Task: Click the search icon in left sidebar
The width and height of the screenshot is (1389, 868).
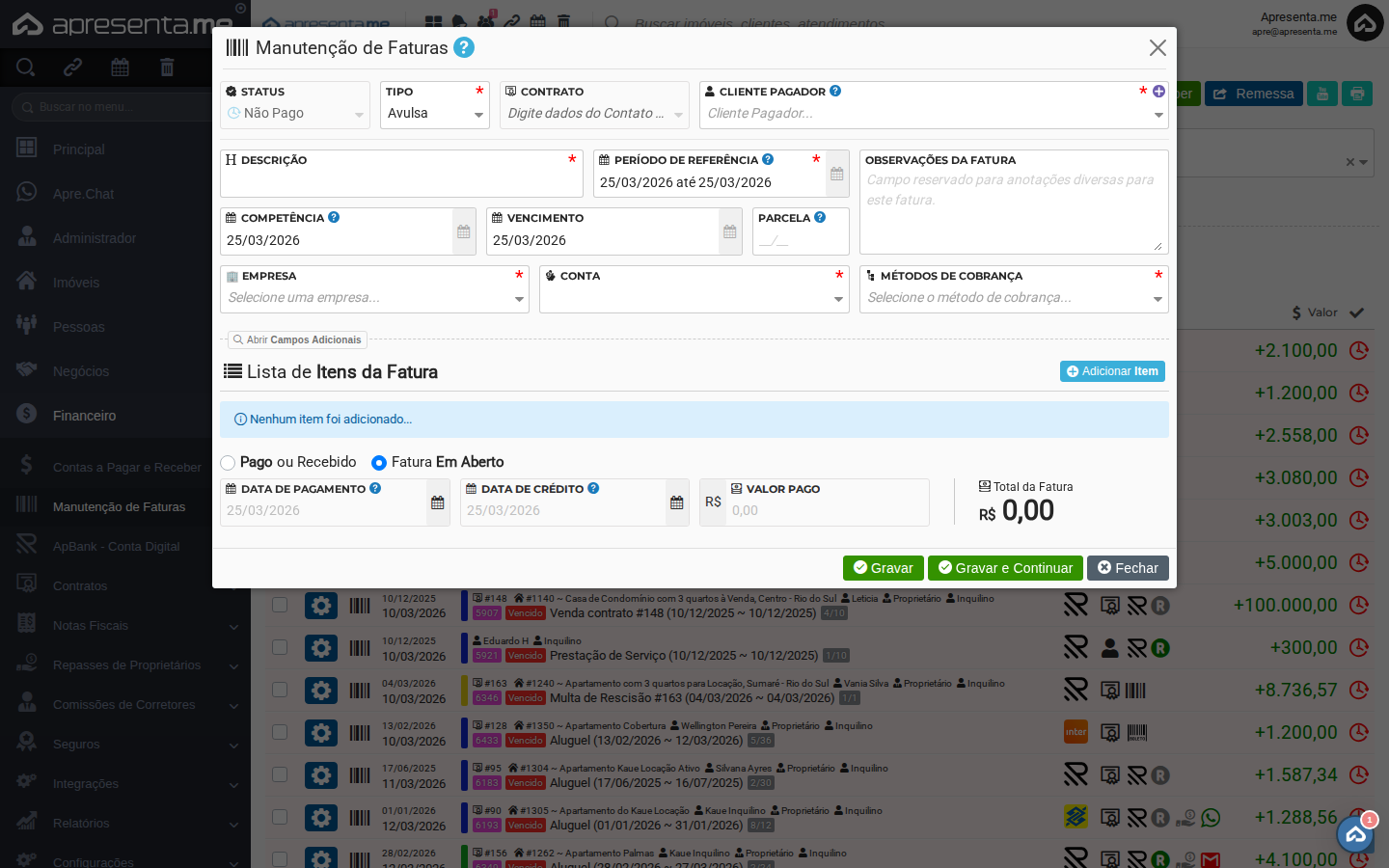Action: click(26, 67)
